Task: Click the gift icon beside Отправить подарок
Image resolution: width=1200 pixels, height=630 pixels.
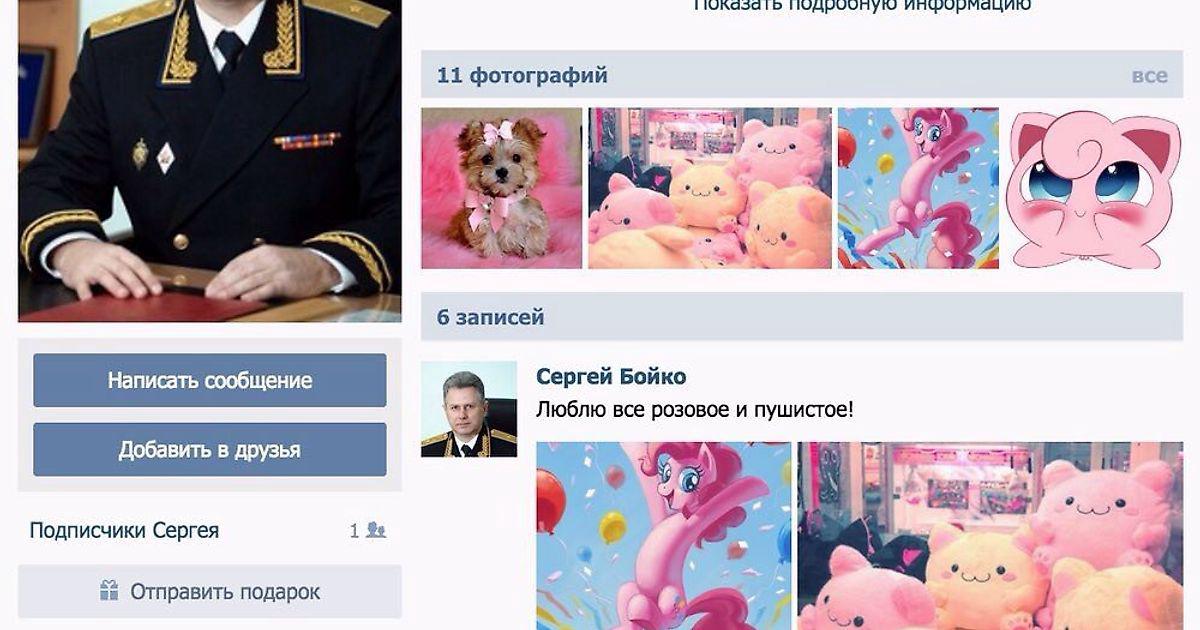Action: click(109, 591)
